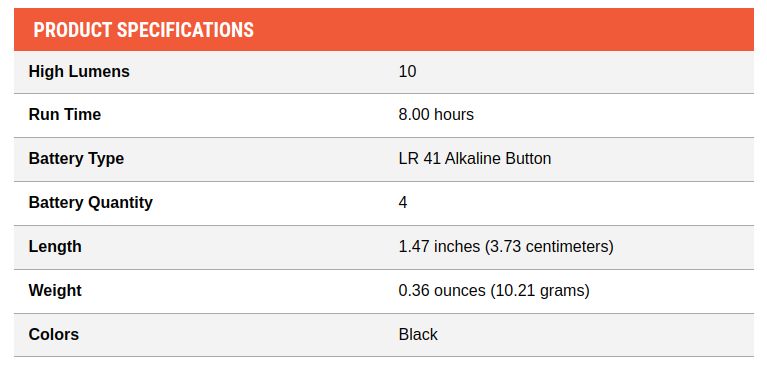Select the Battery Type label
The height and width of the screenshot is (369, 767).
click(76, 159)
